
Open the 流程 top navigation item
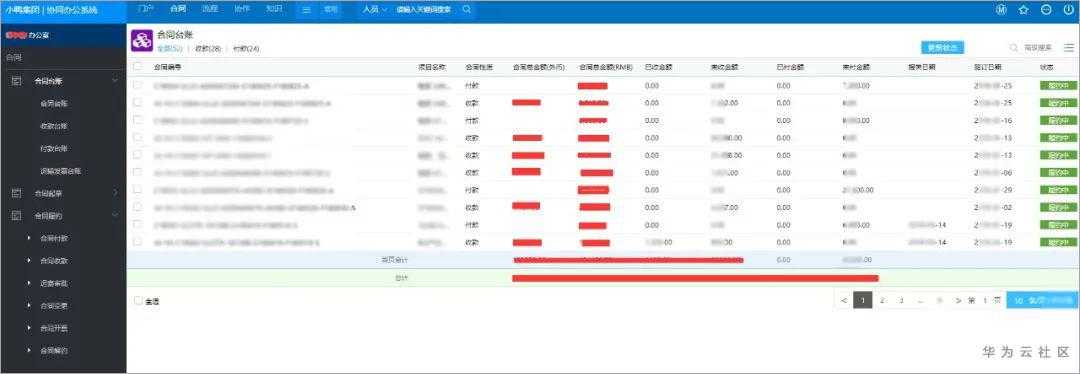click(x=210, y=9)
